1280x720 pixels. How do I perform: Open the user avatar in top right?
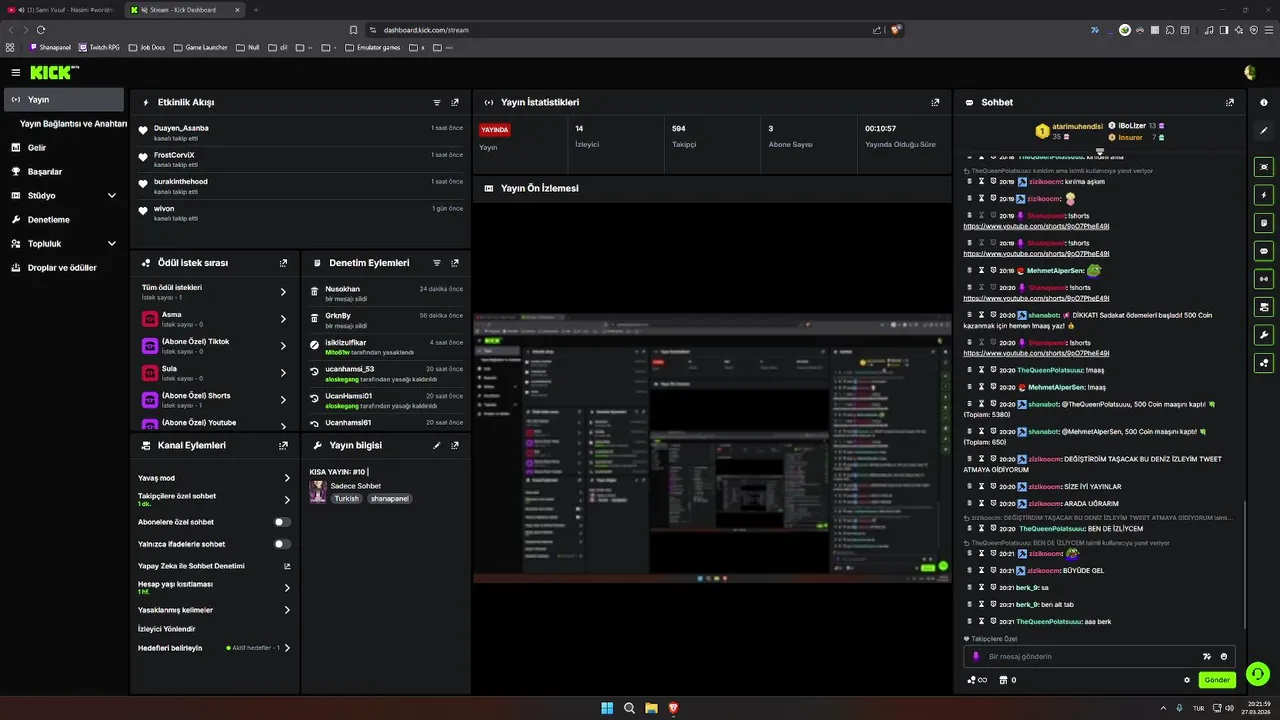coord(1250,73)
